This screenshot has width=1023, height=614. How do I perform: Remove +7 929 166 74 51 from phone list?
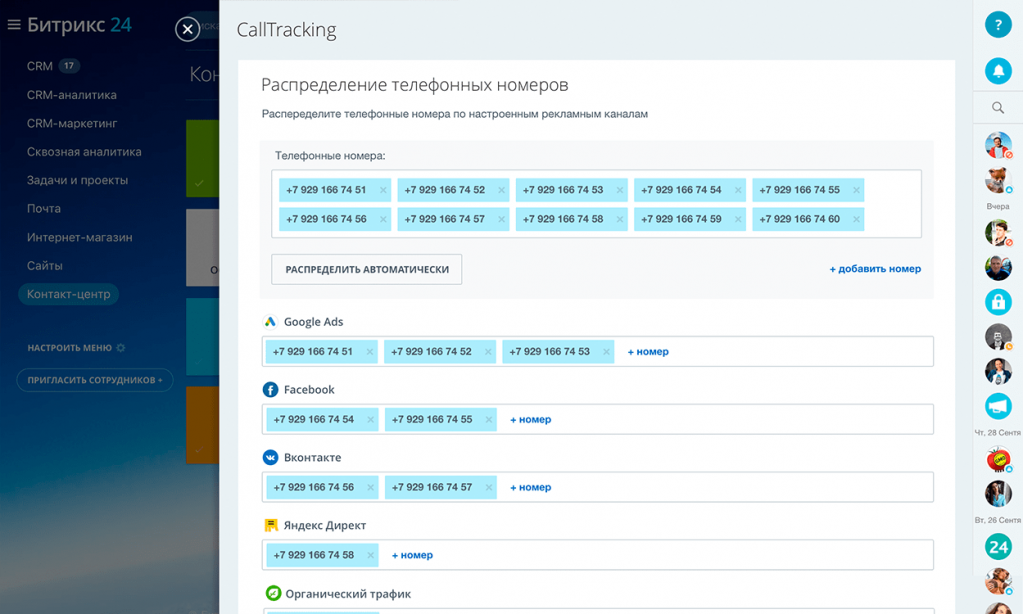[x=383, y=190]
